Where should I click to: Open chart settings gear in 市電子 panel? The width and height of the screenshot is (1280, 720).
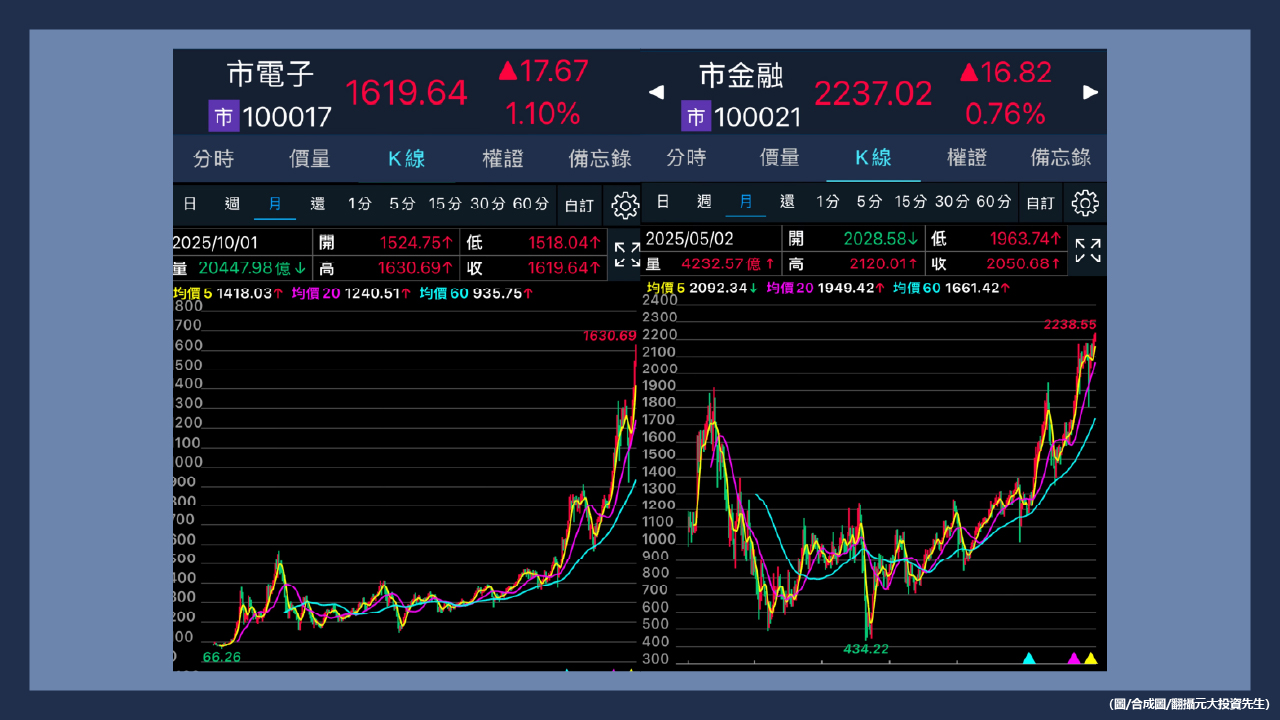pyautogui.click(x=625, y=205)
